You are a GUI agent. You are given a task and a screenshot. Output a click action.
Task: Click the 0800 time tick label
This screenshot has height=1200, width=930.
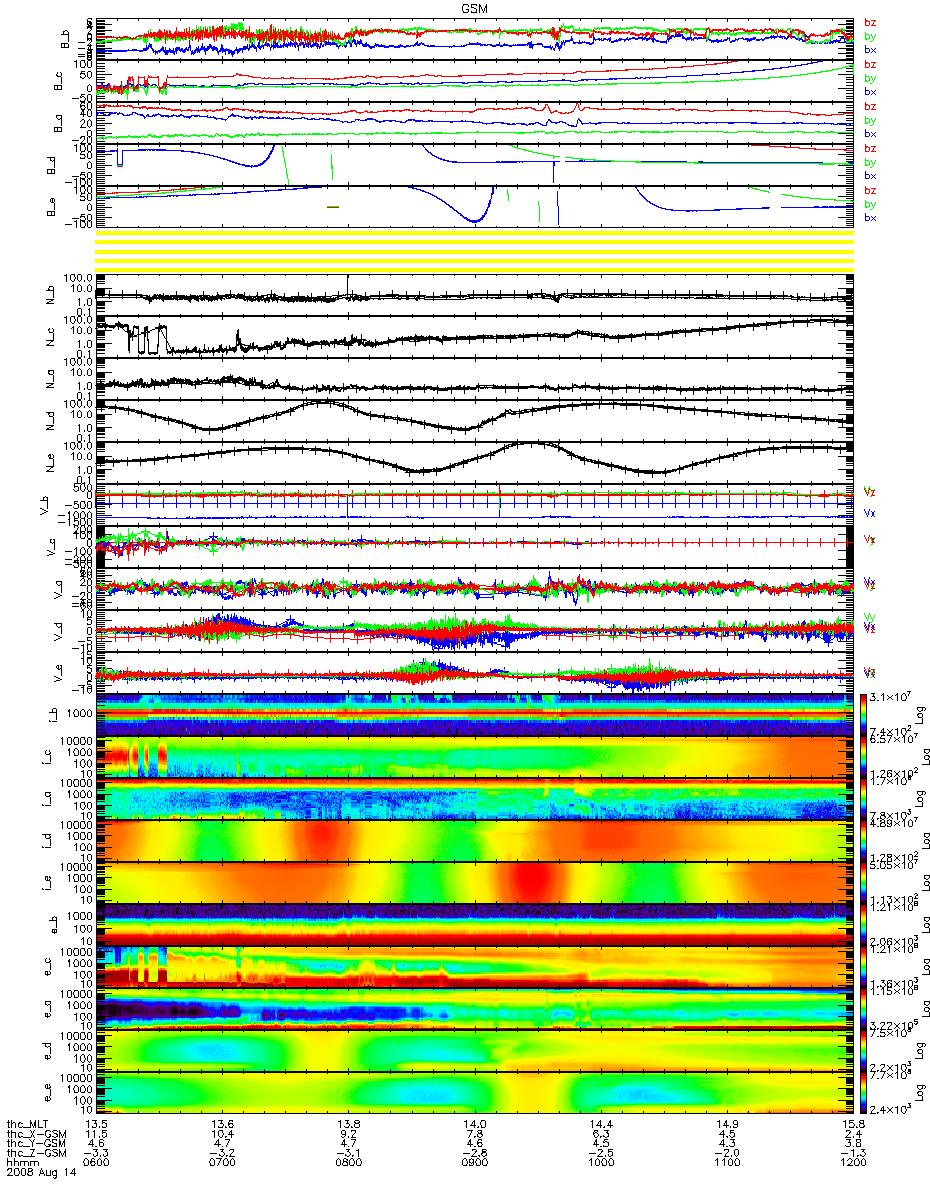tap(349, 1162)
